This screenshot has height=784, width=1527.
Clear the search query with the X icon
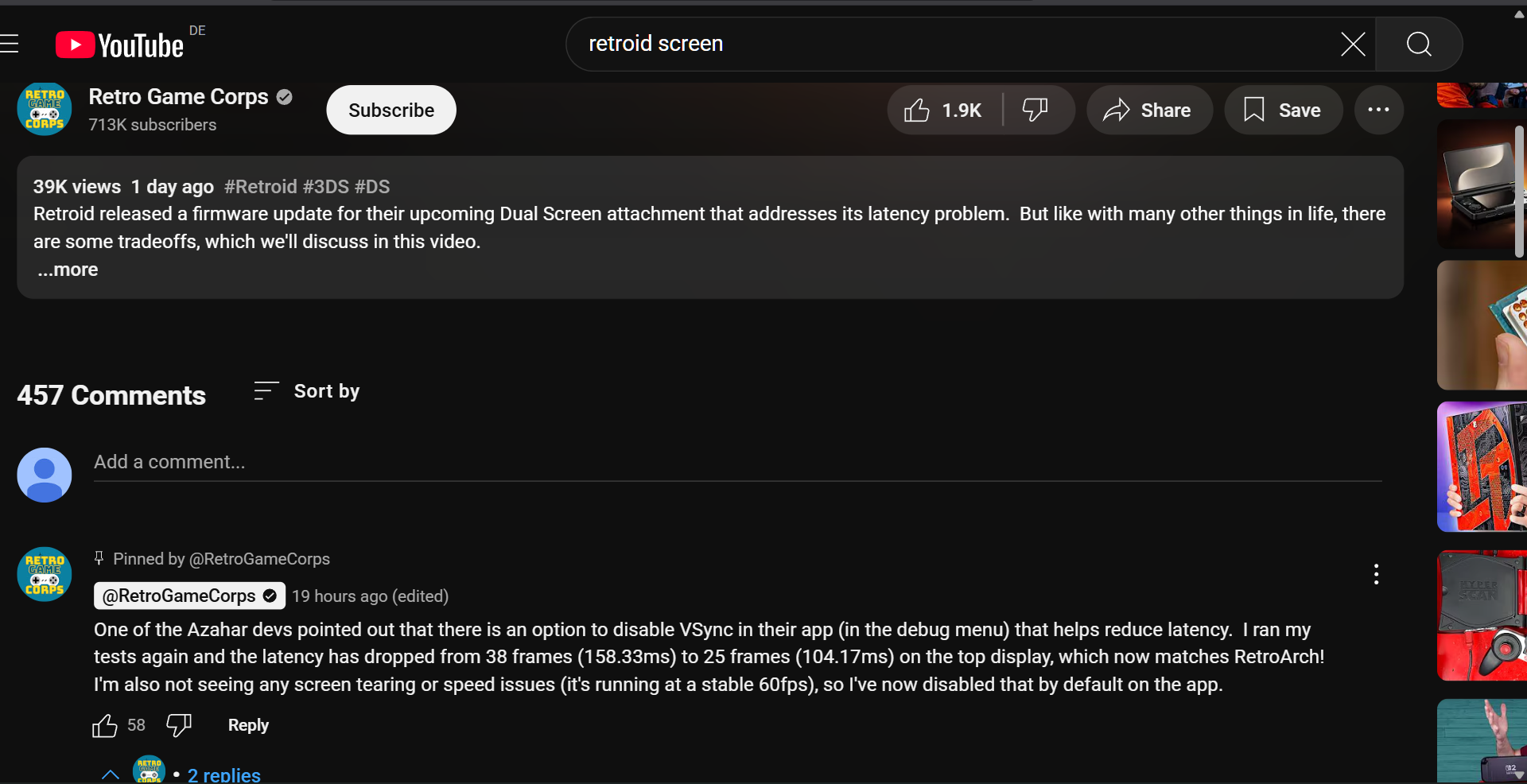(1353, 44)
